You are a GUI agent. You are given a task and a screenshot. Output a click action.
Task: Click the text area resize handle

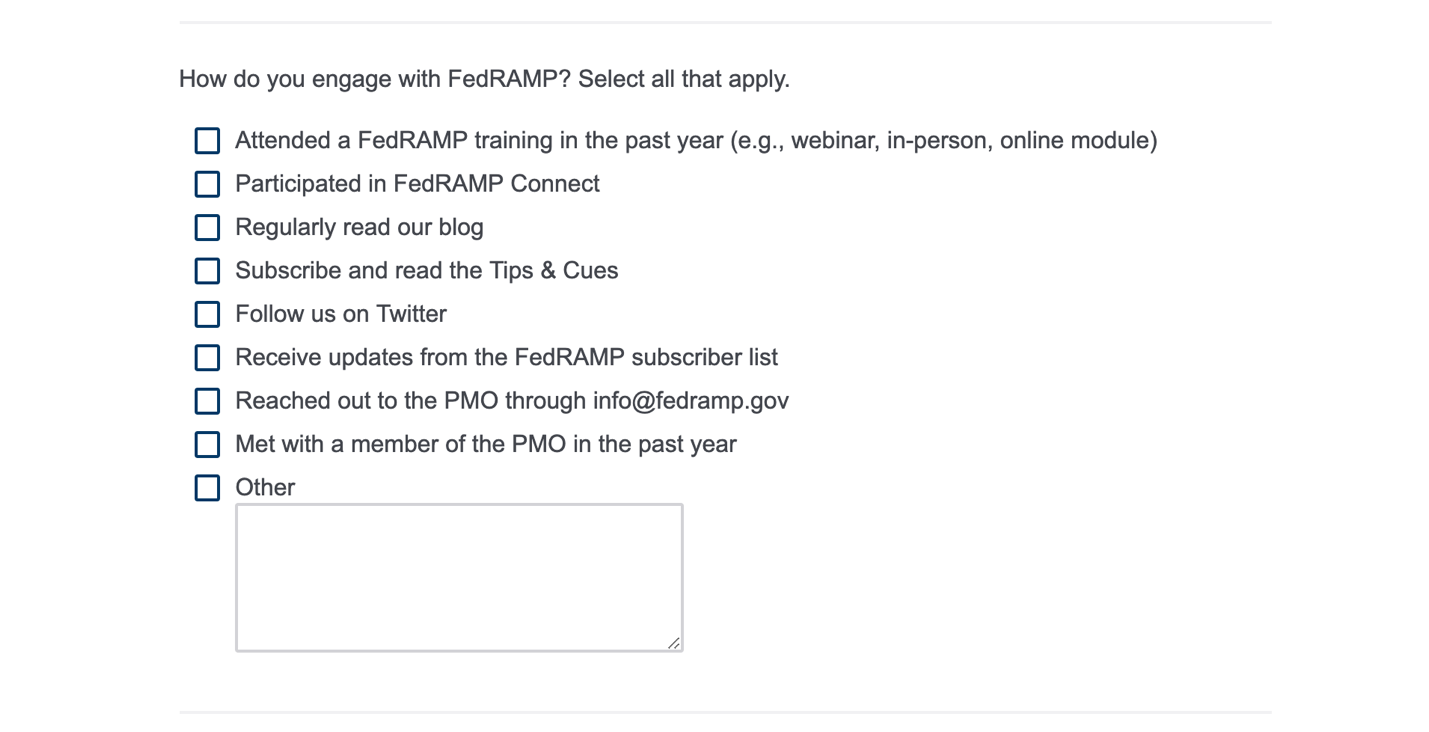[674, 643]
